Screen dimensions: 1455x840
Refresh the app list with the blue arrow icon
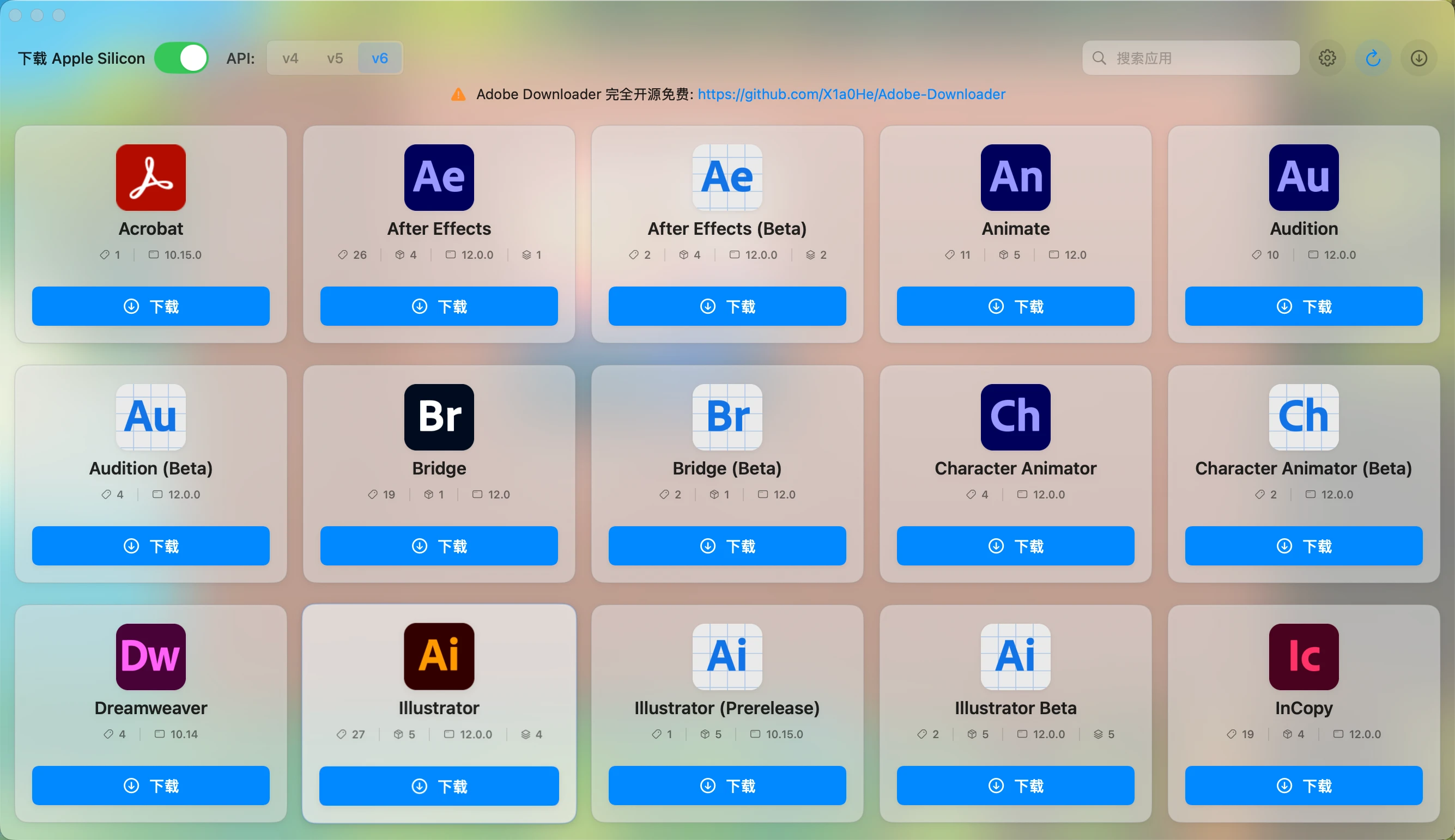click(1373, 58)
